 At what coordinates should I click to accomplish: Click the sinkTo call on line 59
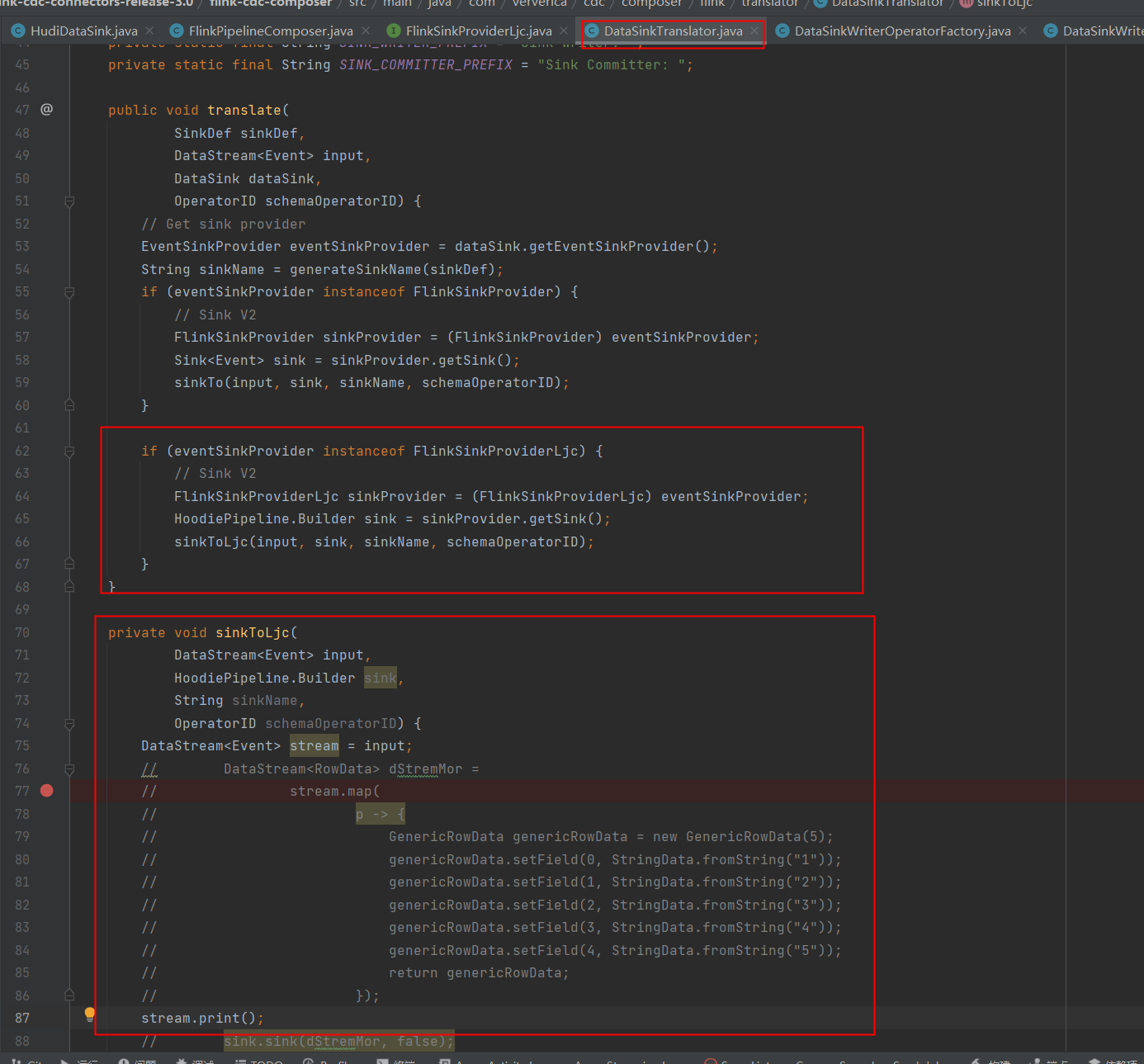click(199, 382)
